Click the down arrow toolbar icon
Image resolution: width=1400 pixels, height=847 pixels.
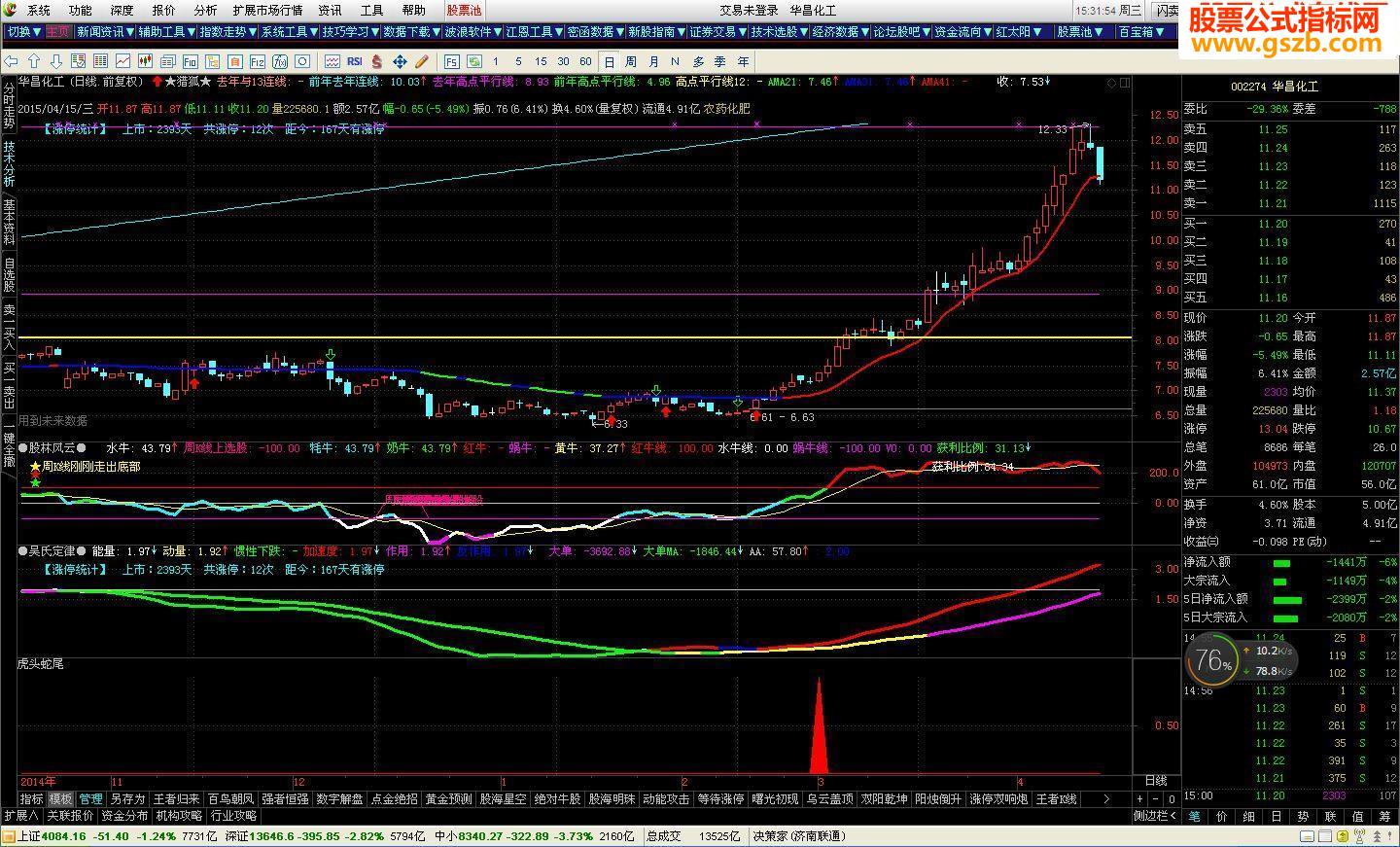56,61
